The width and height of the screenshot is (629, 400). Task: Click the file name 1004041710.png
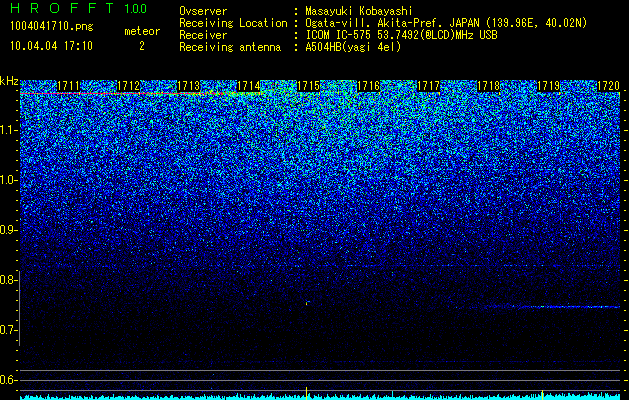[52, 26]
